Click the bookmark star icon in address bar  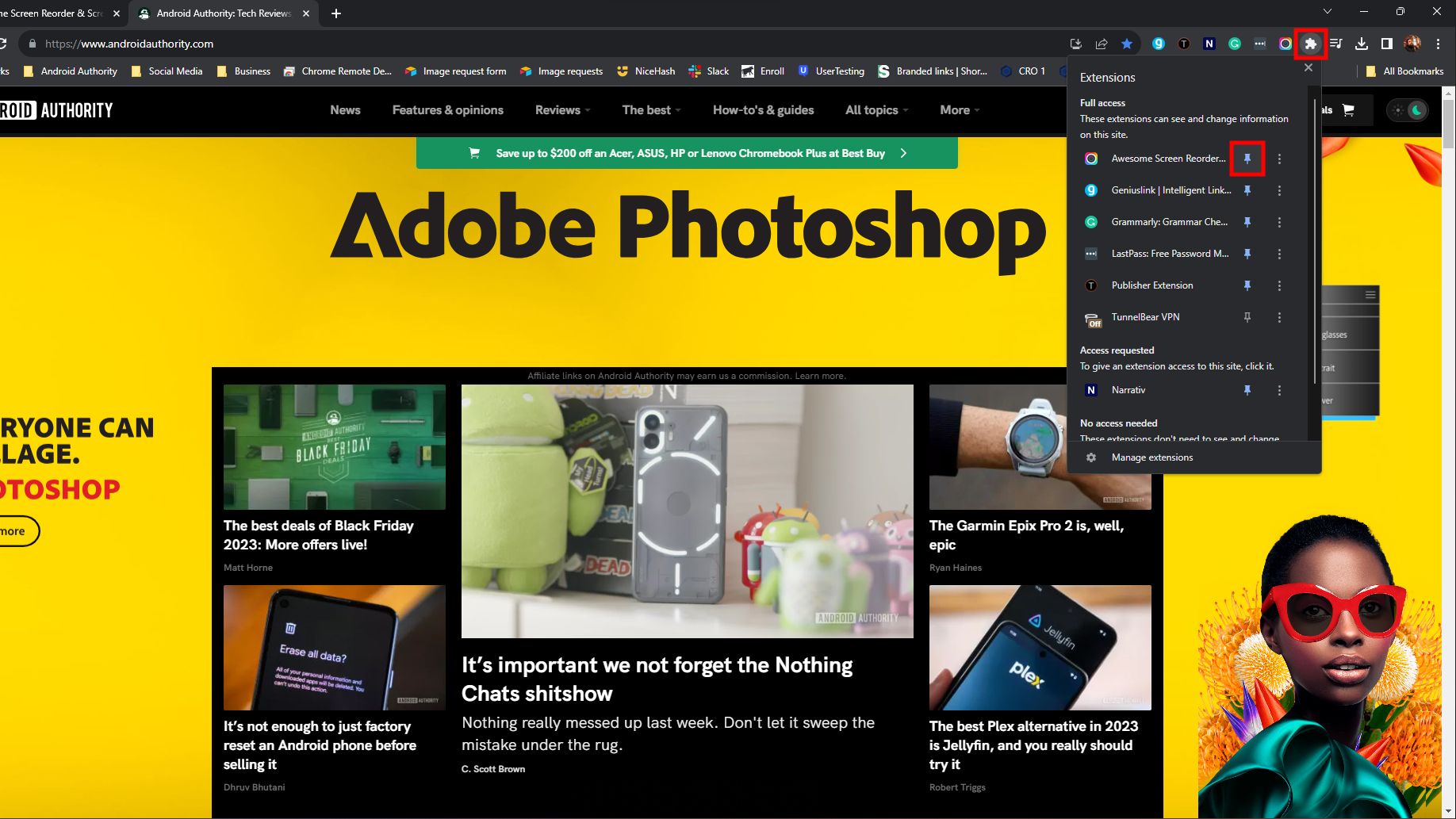[1127, 44]
